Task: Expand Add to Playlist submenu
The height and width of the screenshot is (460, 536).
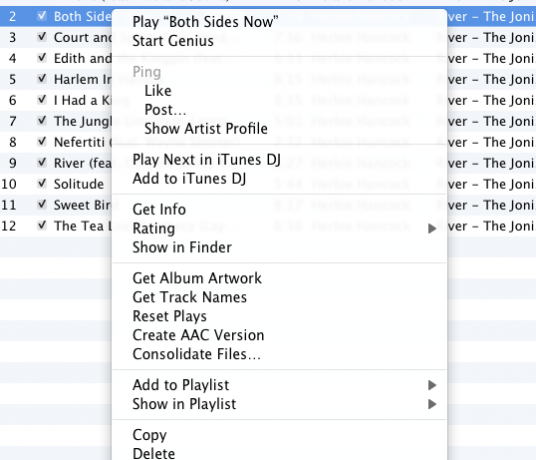Action: pos(280,385)
